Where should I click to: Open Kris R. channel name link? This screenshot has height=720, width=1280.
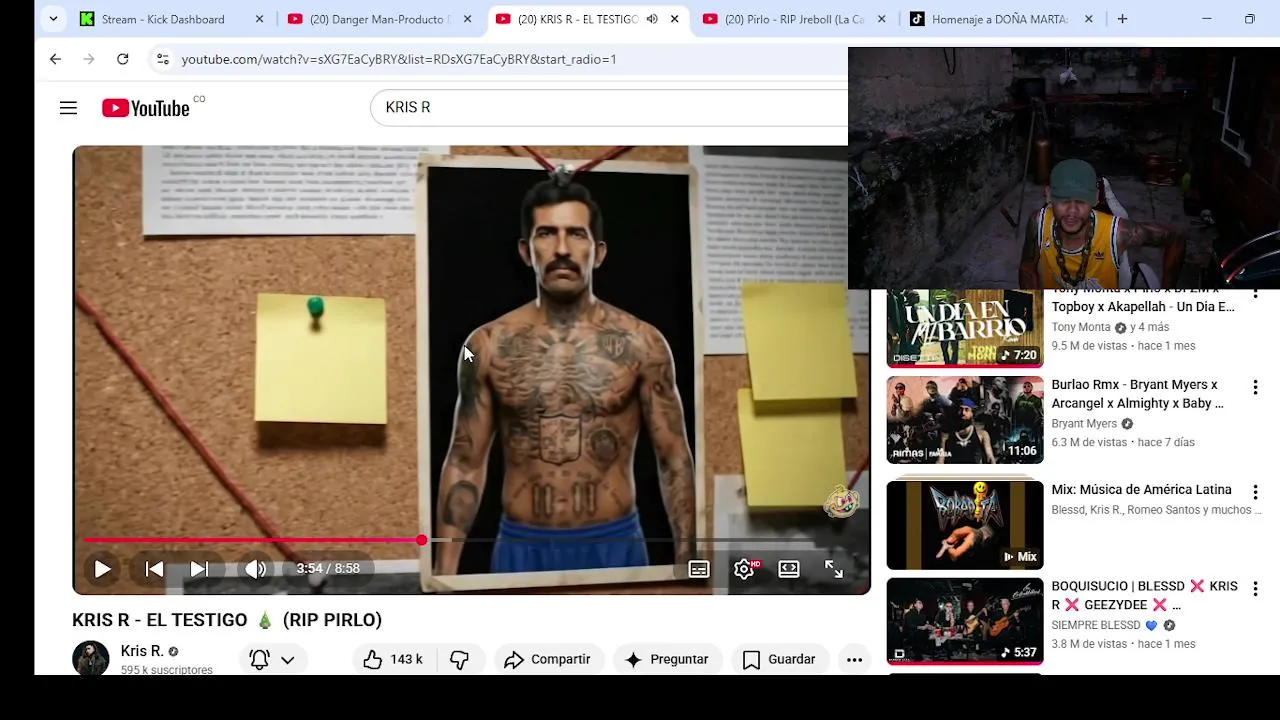pyautogui.click(x=142, y=651)
